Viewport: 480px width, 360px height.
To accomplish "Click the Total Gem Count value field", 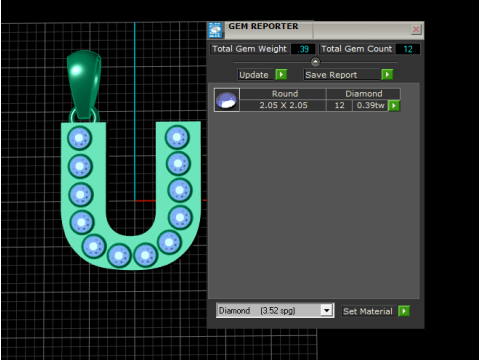I will point(408,49).
